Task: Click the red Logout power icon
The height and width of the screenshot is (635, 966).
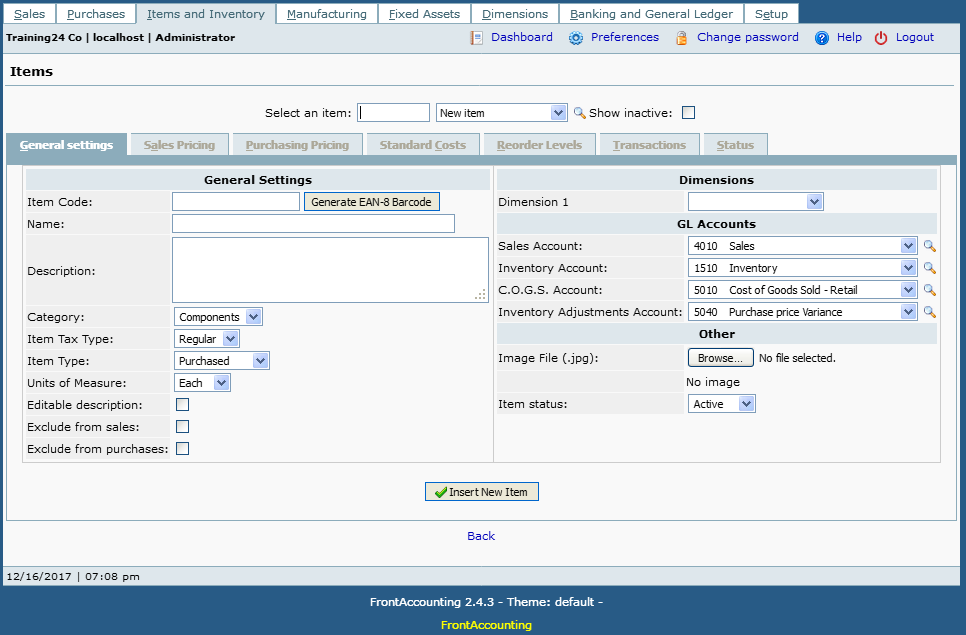Action: 881,38
